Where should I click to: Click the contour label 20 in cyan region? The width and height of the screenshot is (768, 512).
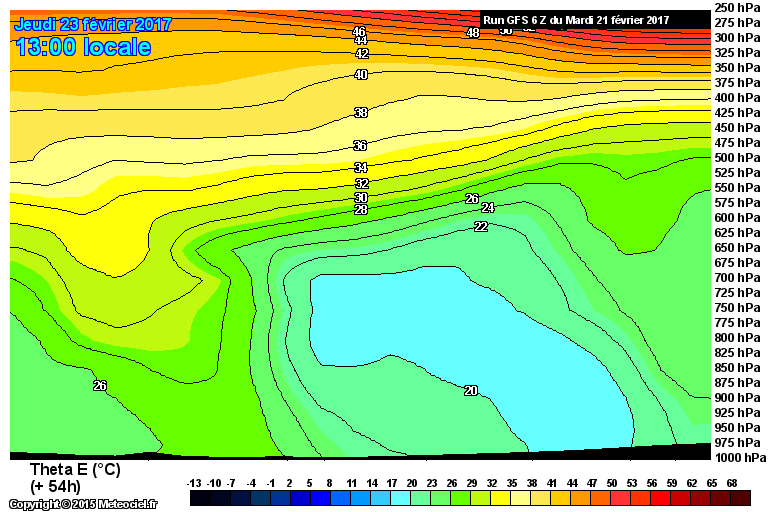[471, 390]
